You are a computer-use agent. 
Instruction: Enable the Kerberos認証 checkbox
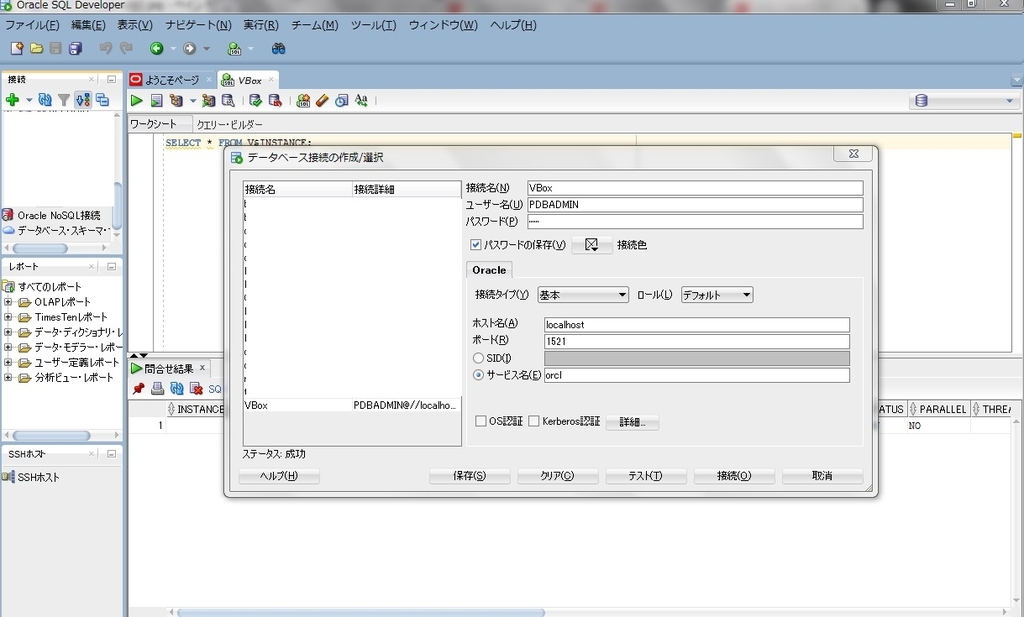534,421
